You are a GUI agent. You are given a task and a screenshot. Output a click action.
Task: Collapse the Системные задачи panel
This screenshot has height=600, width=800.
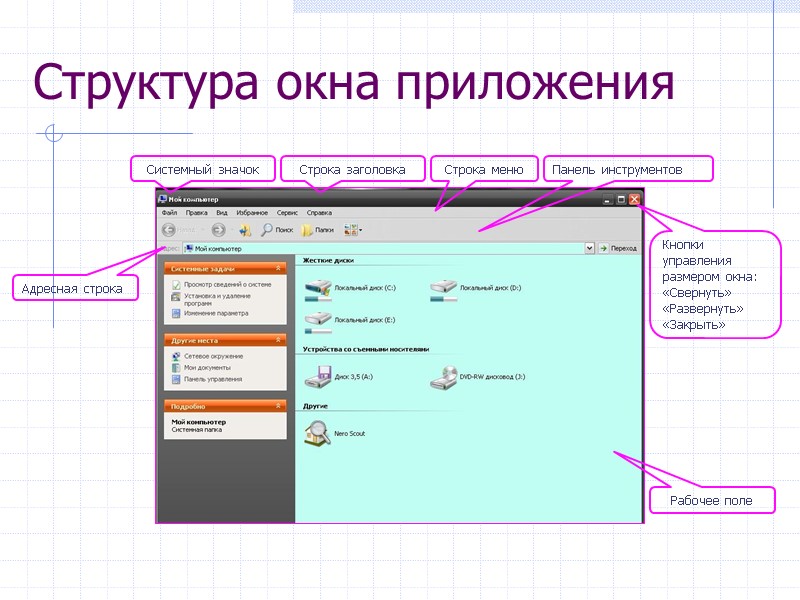pos(278,269)
